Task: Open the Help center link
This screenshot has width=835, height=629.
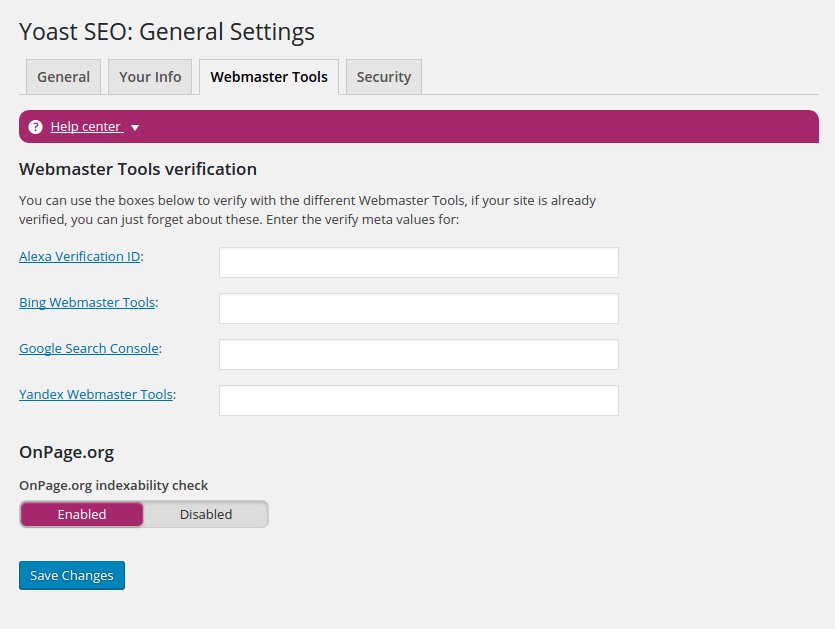Action: tap(87, 127)
